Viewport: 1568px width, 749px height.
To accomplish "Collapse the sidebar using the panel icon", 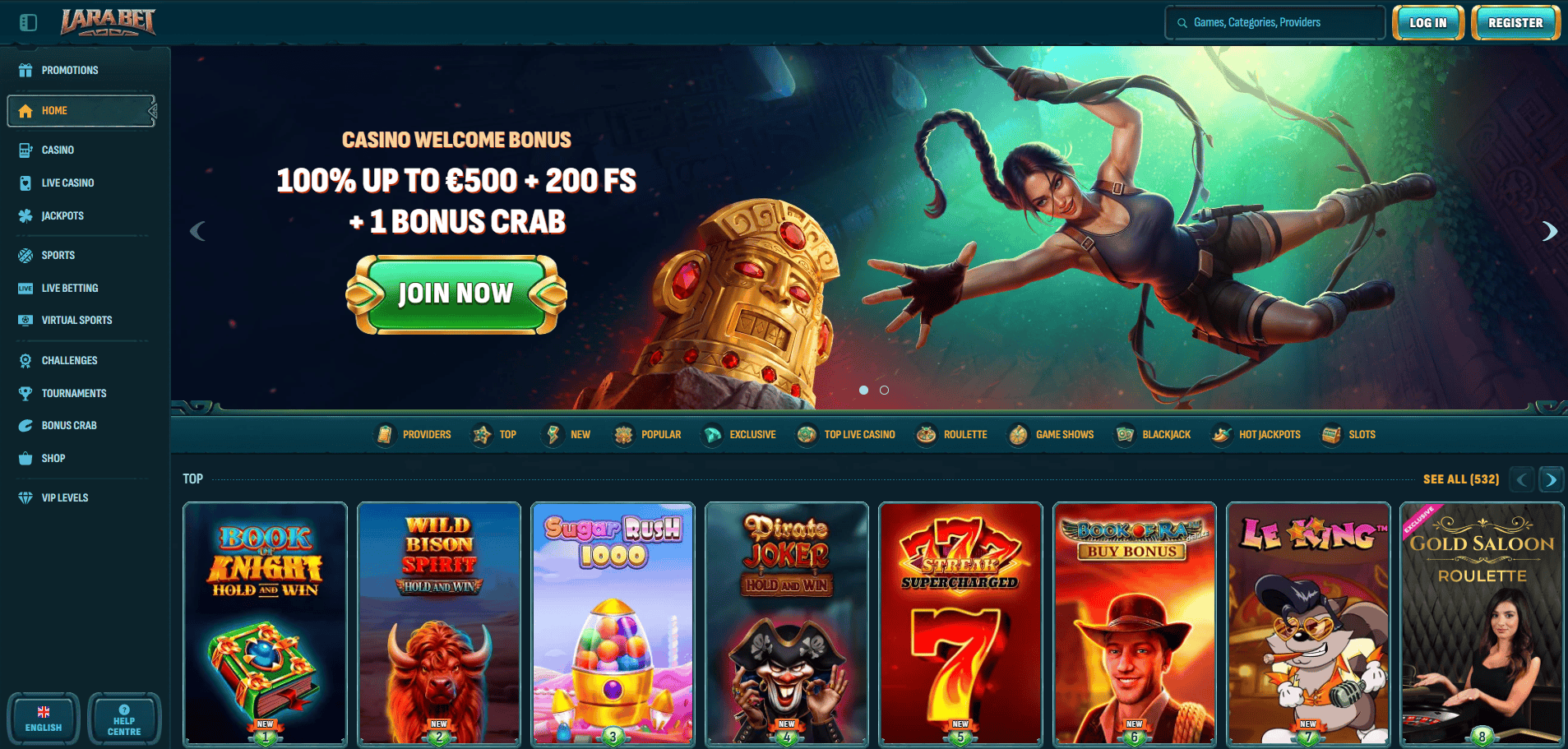I will pyautogui.click(x=28, y=22).
